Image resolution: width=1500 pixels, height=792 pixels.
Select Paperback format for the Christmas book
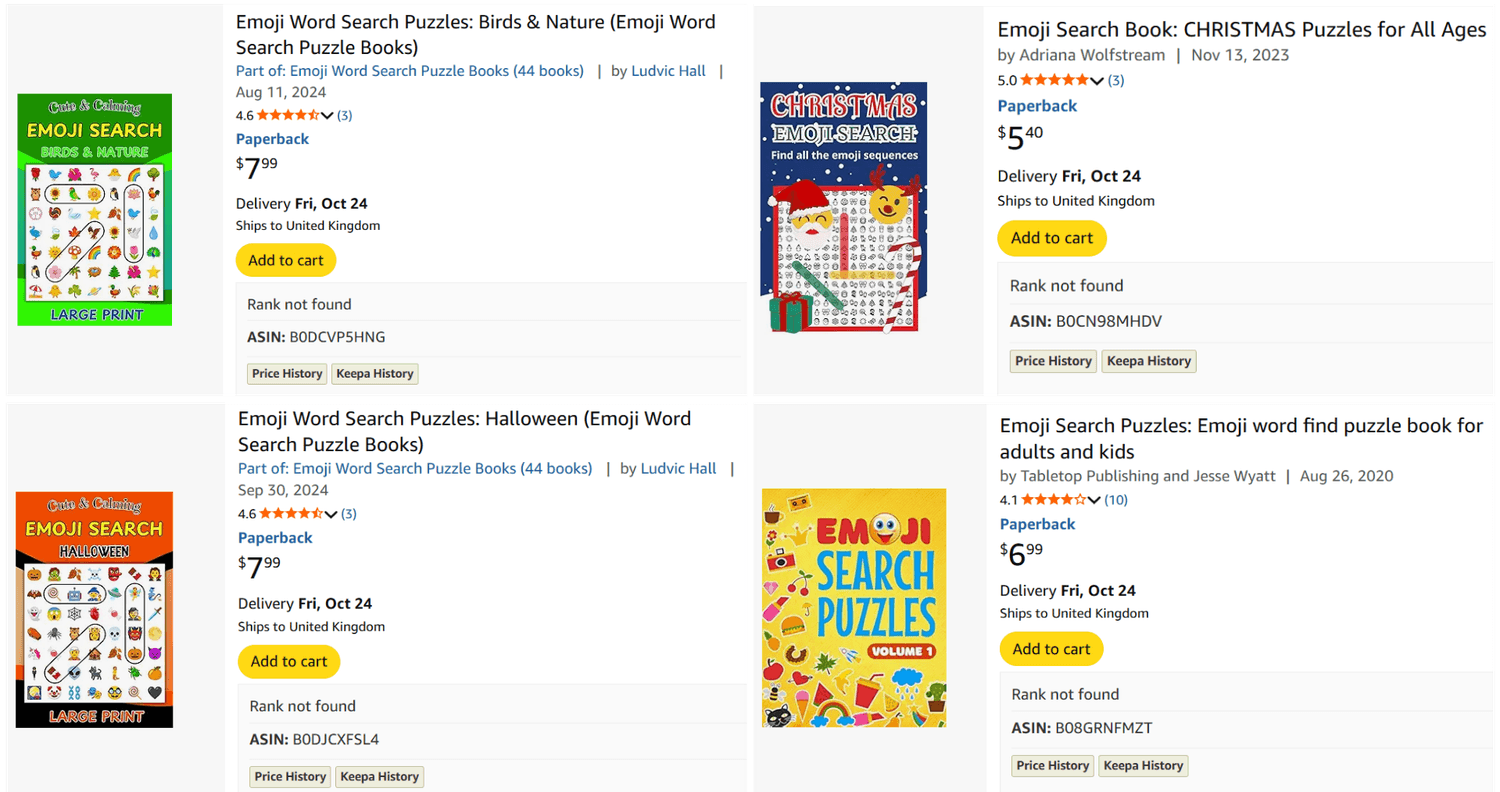click(x=1037, y=106)
